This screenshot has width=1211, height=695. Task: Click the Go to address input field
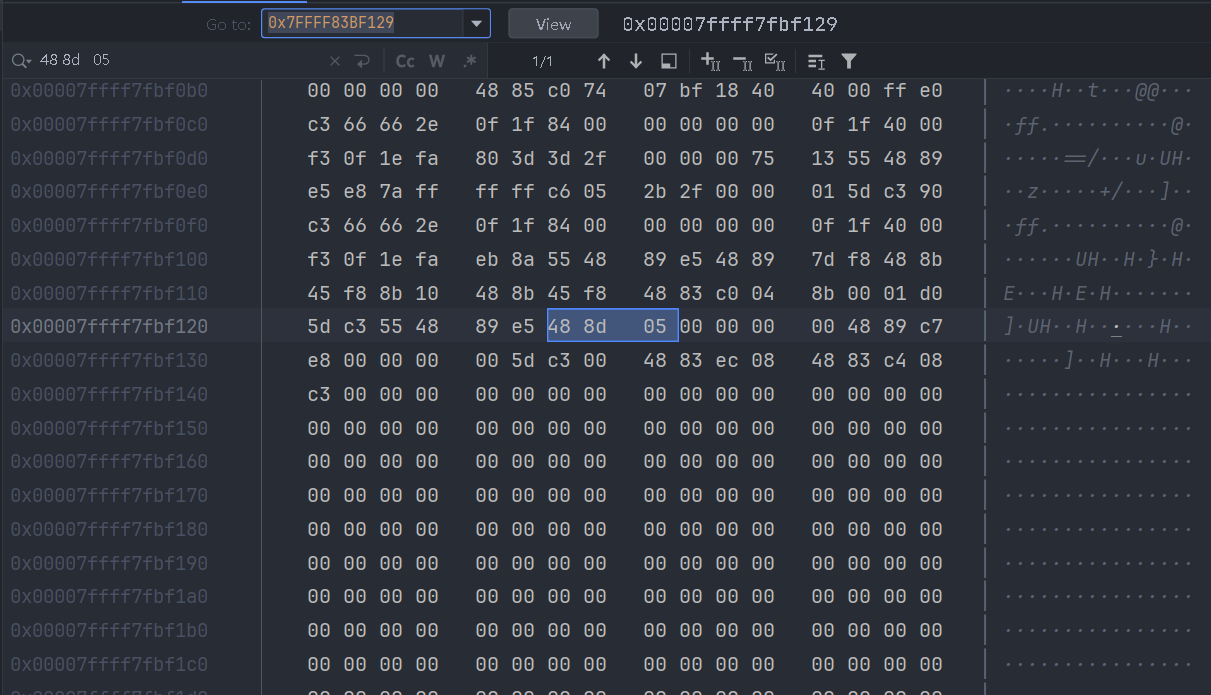point(360,24)
